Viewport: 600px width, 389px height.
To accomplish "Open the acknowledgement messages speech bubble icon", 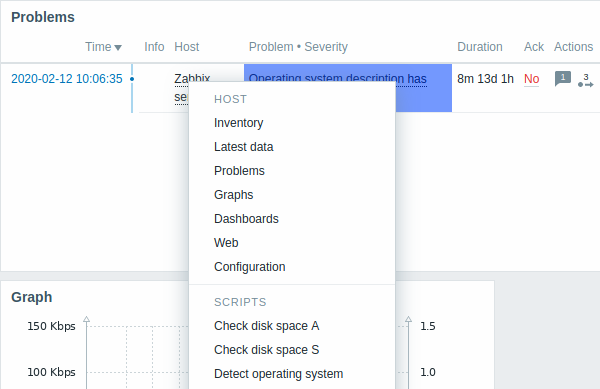I will point(562,79).
